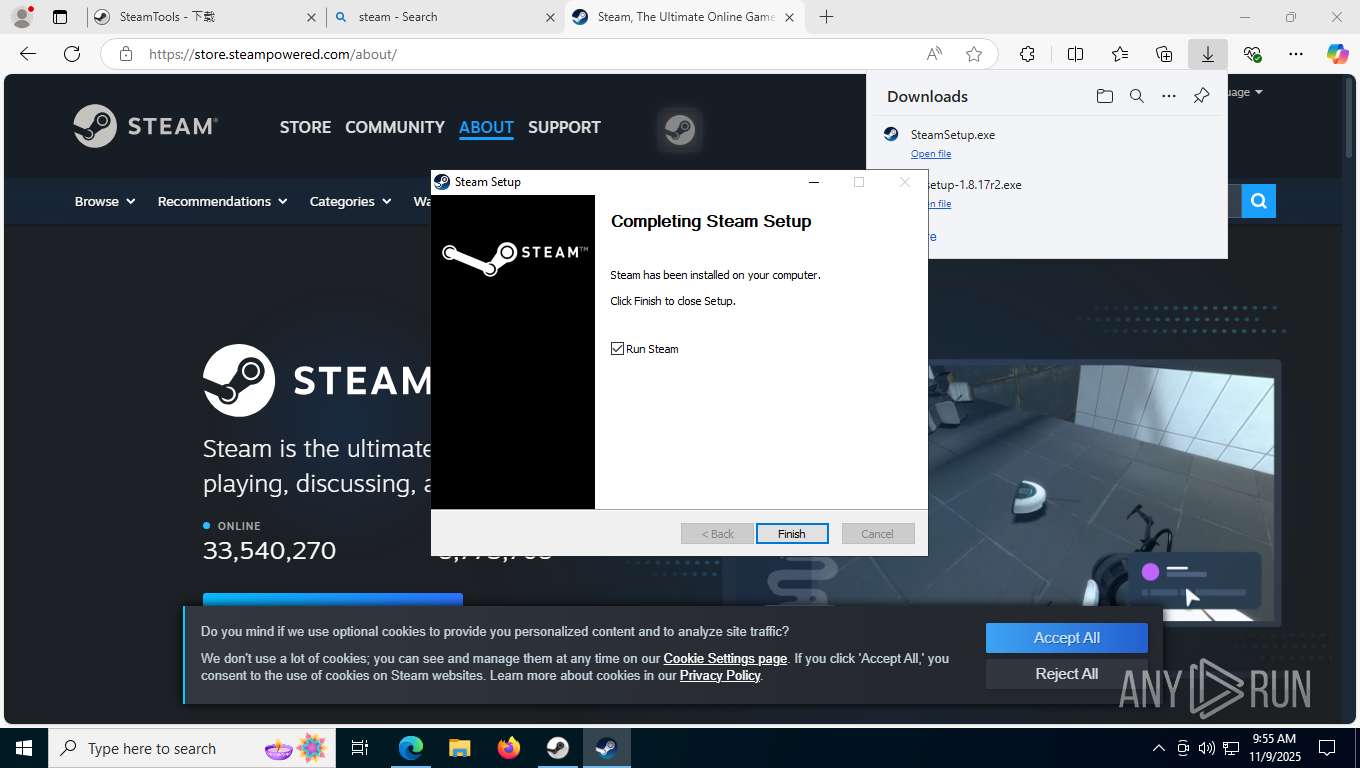Open file link under SteamSetup.exe
This screenshot has width=1360, height=768.
point(931,154)
